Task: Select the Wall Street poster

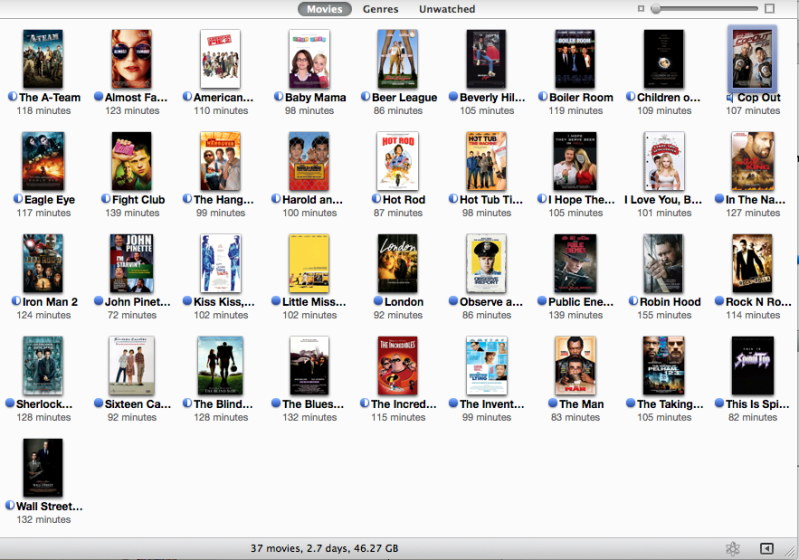Action: [43, 468]
